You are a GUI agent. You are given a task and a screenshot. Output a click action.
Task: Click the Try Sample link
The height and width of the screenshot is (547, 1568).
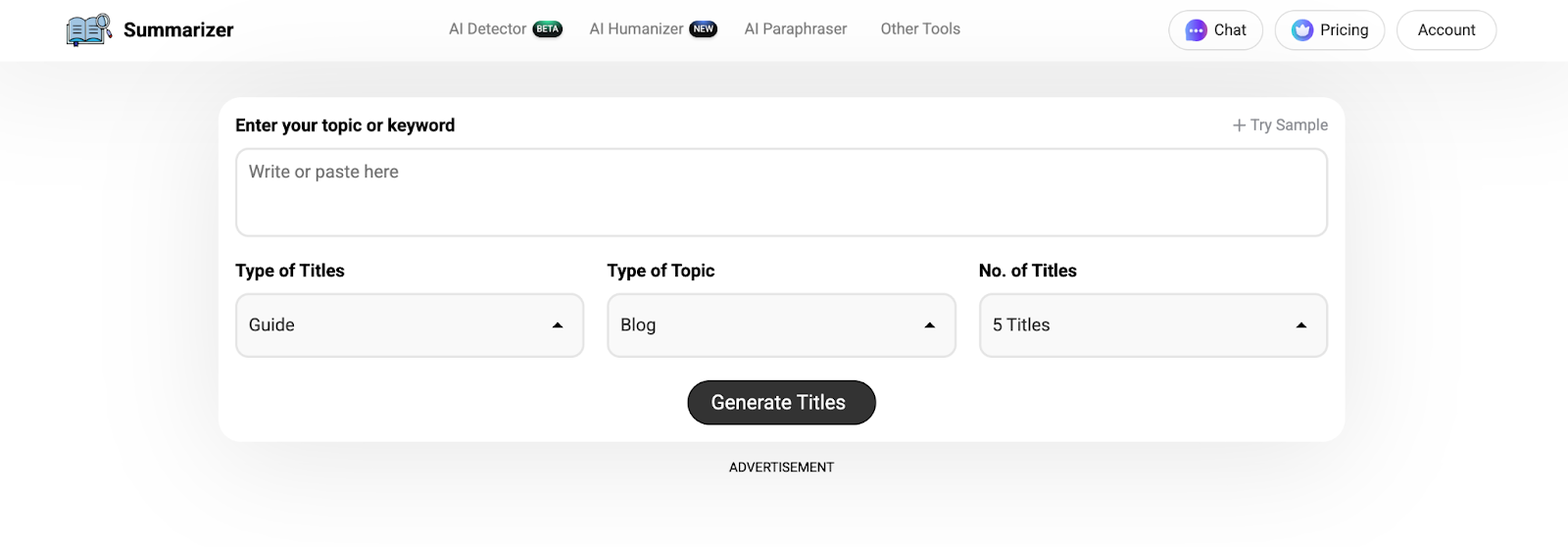click(1289, 125)
